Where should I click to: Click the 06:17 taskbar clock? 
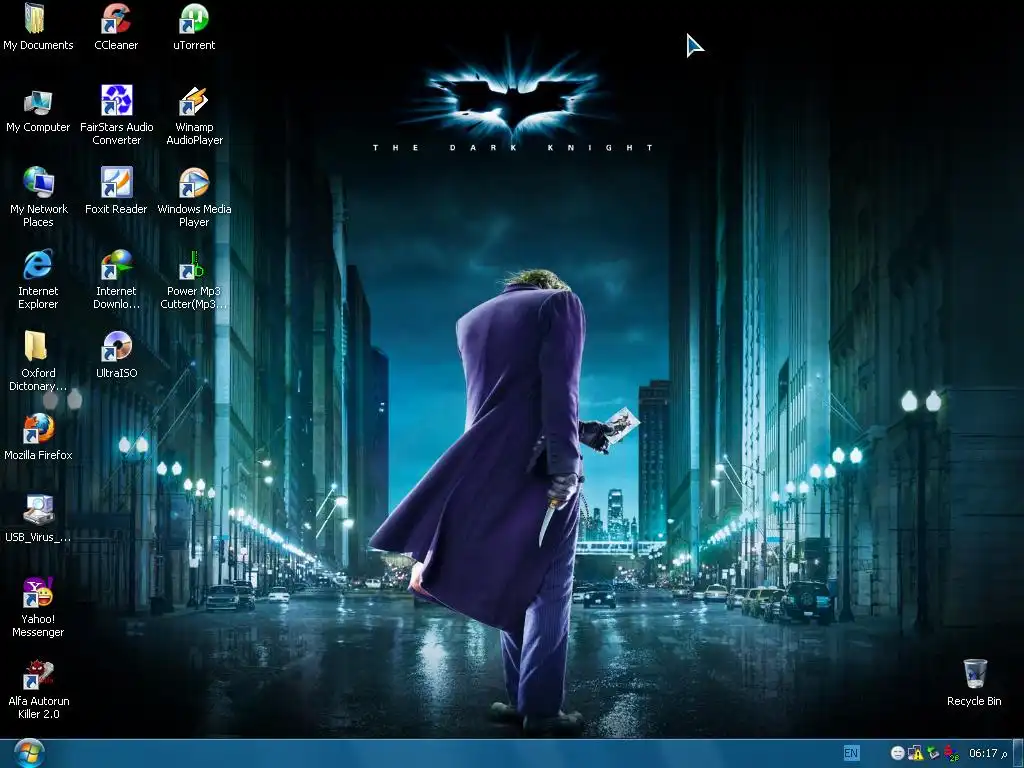pyautogui.click(x=987, y=753)
